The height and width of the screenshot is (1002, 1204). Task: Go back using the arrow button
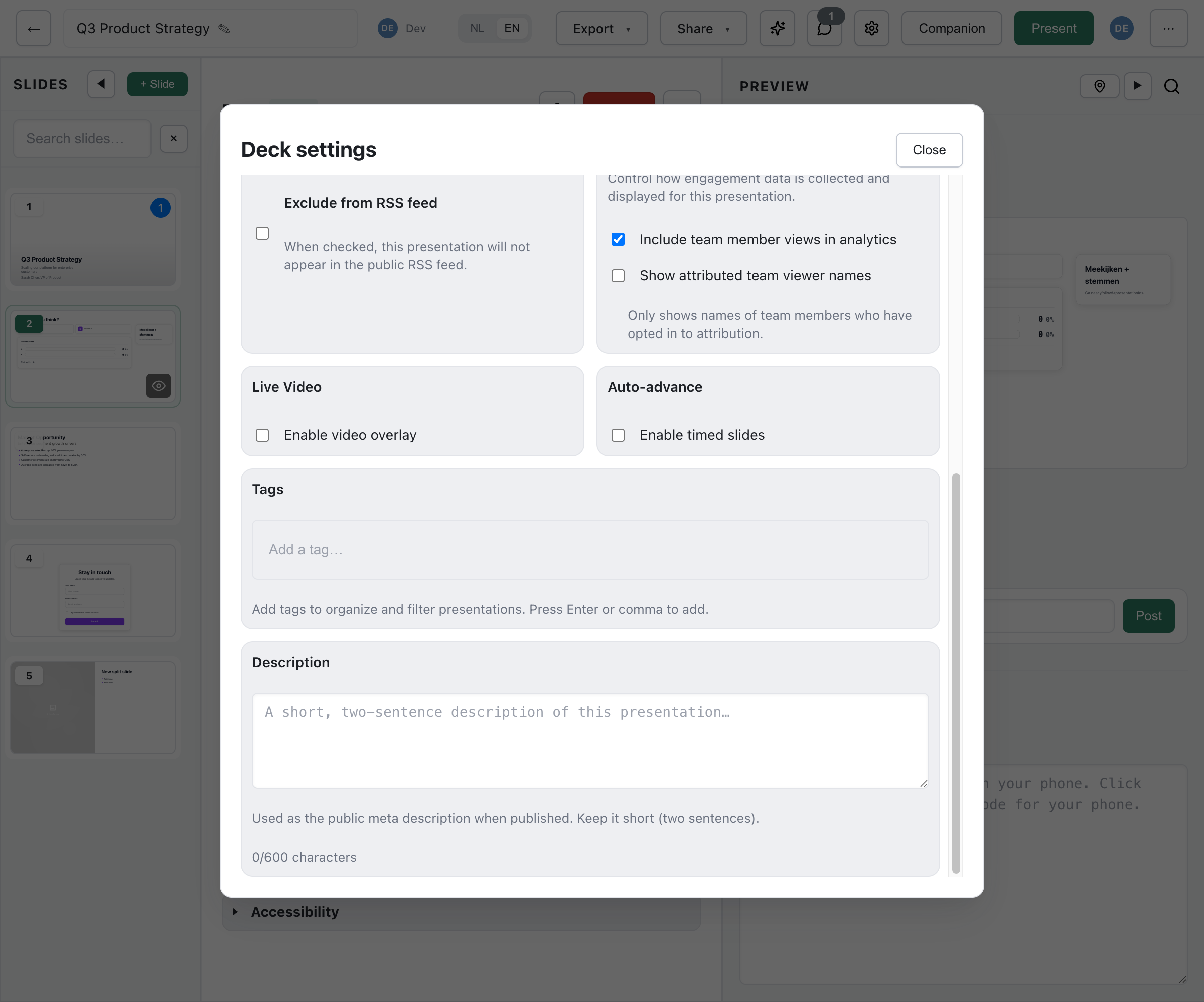[x=33, y=28]
